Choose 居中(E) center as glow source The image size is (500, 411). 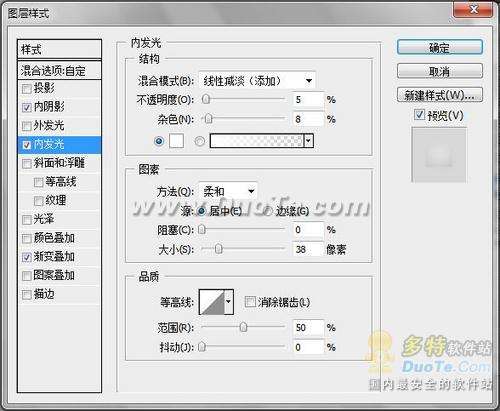202,211
